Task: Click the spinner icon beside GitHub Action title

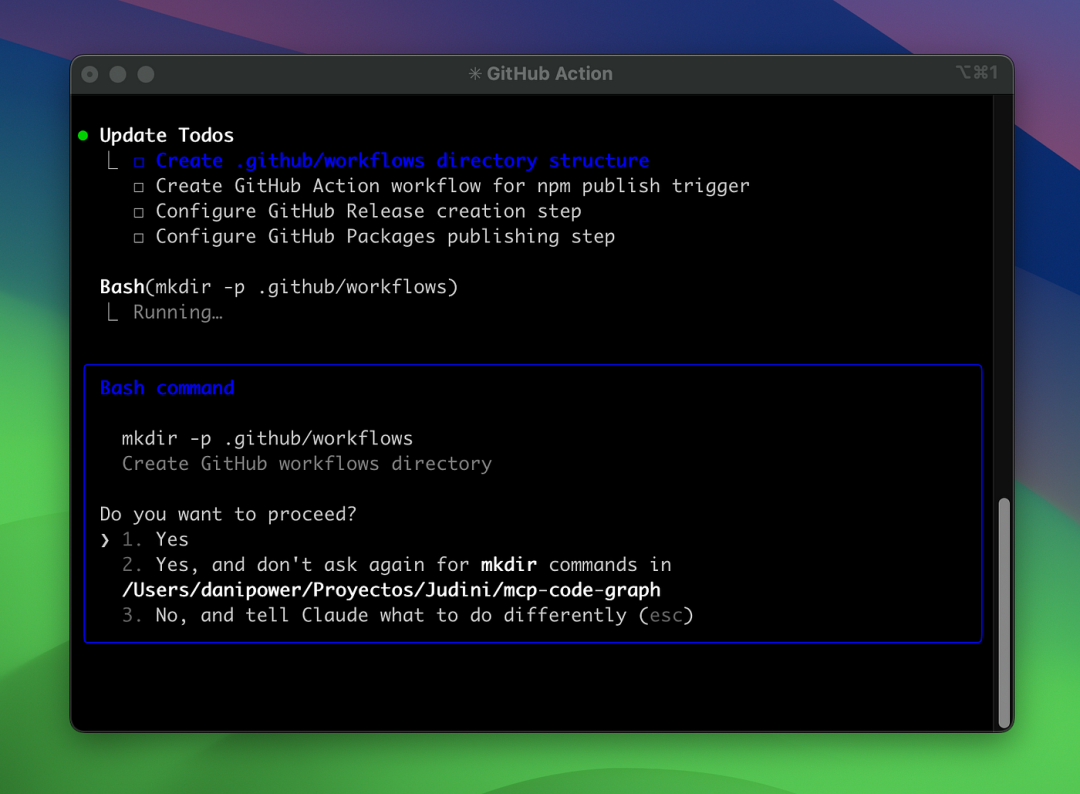Action: pyautogui.click(x=475, y=74)
